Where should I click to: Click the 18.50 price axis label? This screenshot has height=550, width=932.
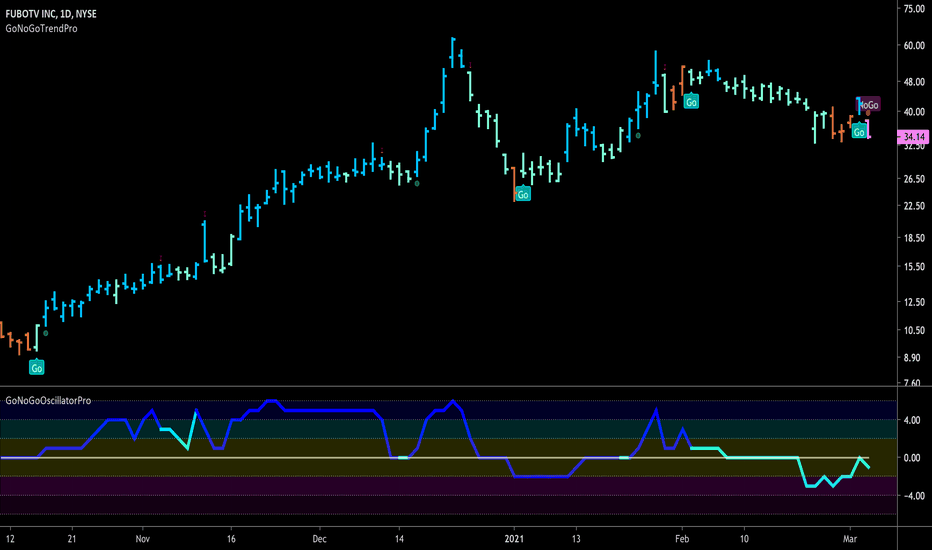pyautogui.click(x=914, y=238)
